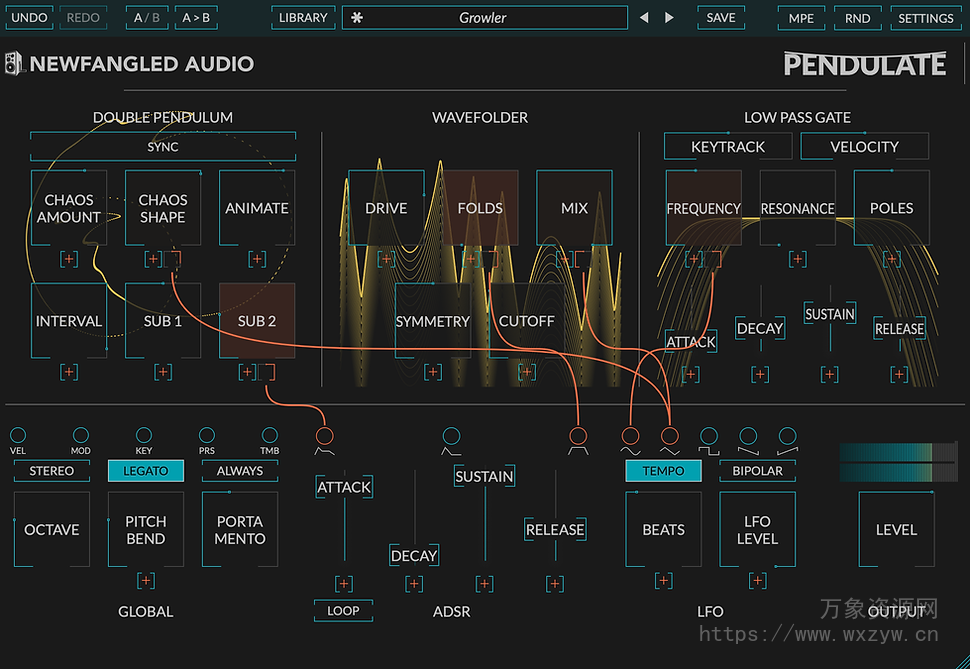This screenshot has width=970, height=669.
Task: Open the Growler preset browser dropdown
Action: click(484, 17)
